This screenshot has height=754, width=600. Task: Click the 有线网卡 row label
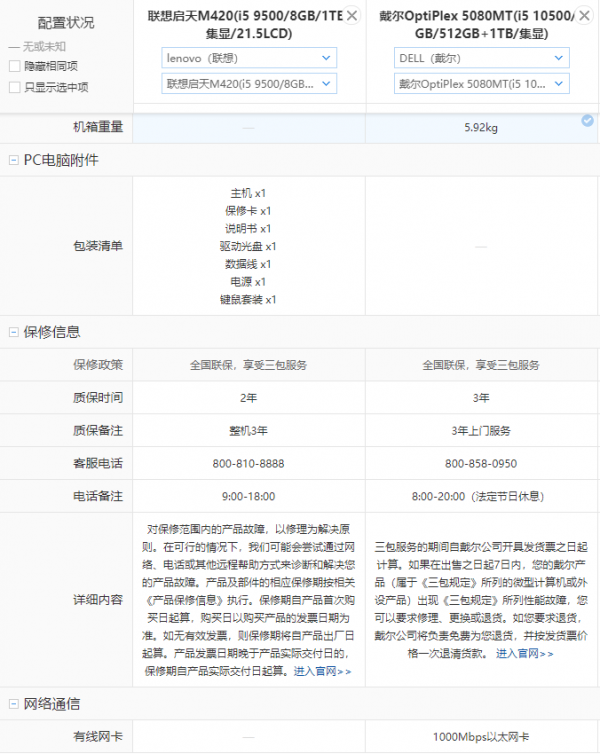(98, 736)
